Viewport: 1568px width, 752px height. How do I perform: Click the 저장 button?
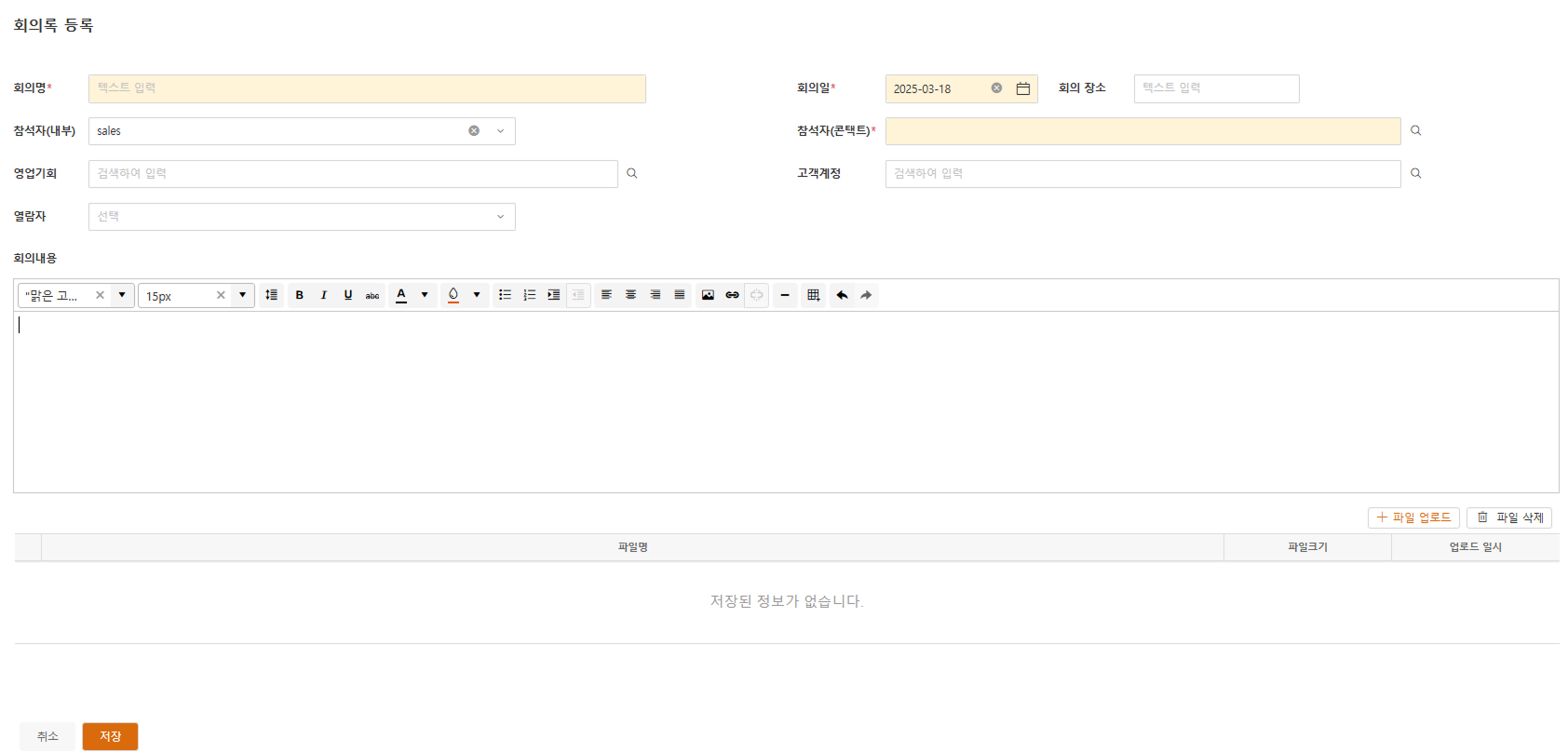point(110,736)
